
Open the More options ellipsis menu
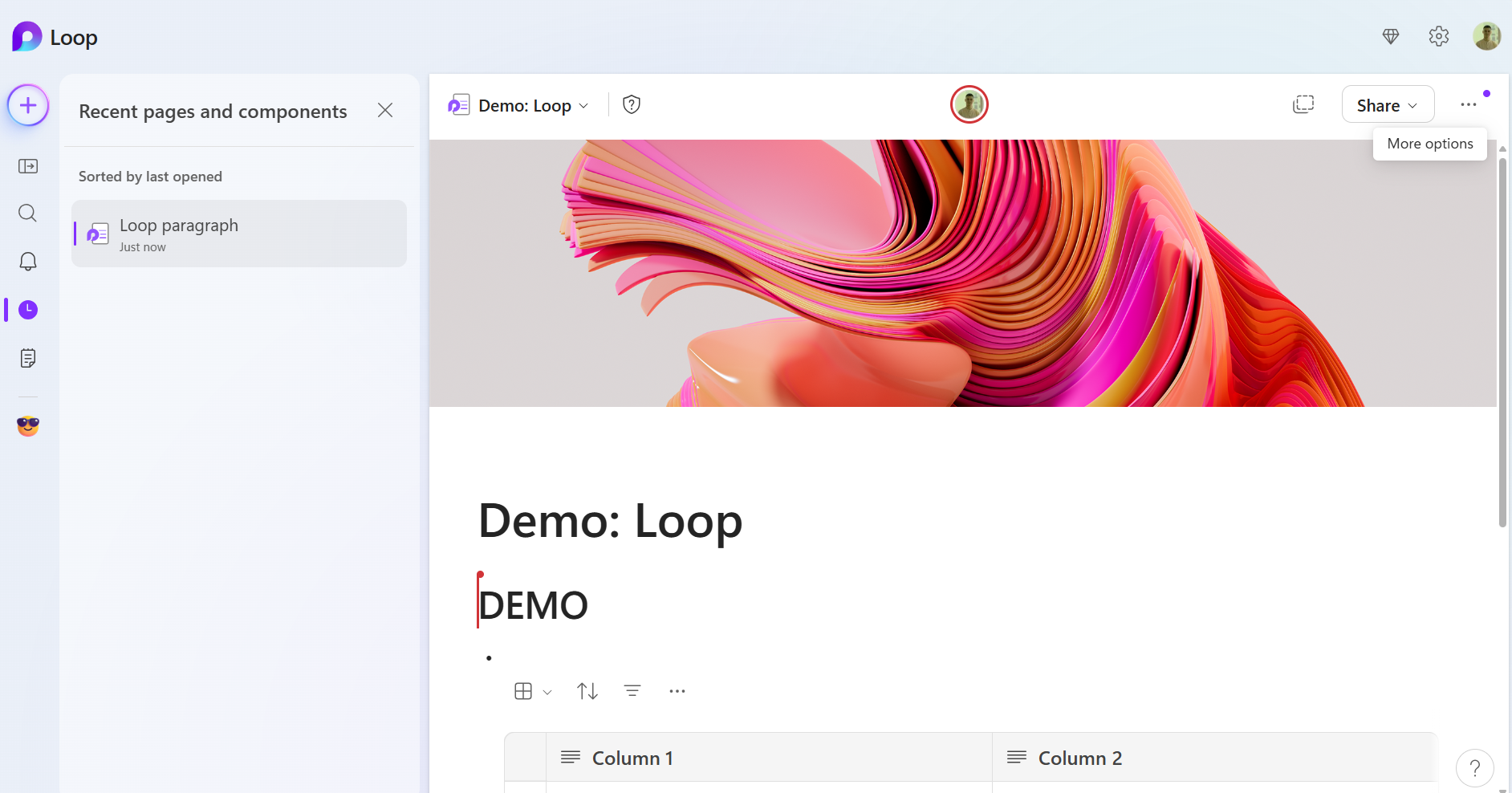[x=1469, y=104]
